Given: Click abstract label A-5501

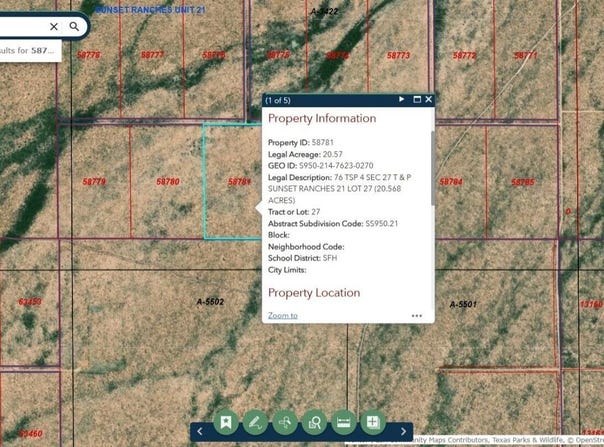Looking at the screenshot, I should tap(463, 304).
